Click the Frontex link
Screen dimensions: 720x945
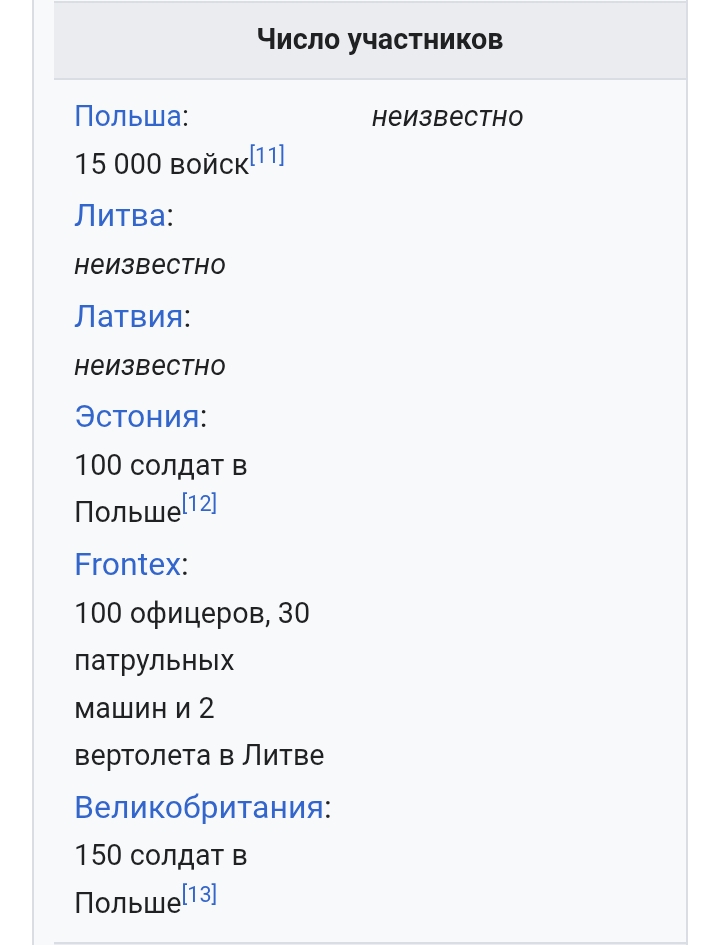pos(127,565)
